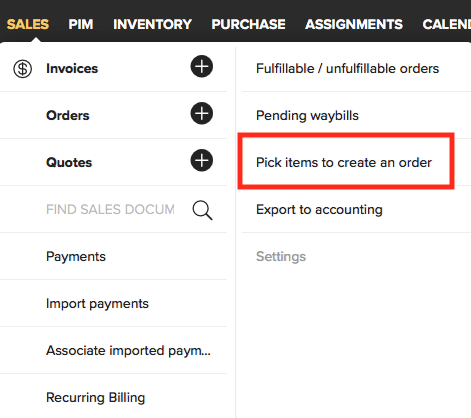Go to Pending waybills
This screenshot has width=471, height=418.
click(307, 116)
